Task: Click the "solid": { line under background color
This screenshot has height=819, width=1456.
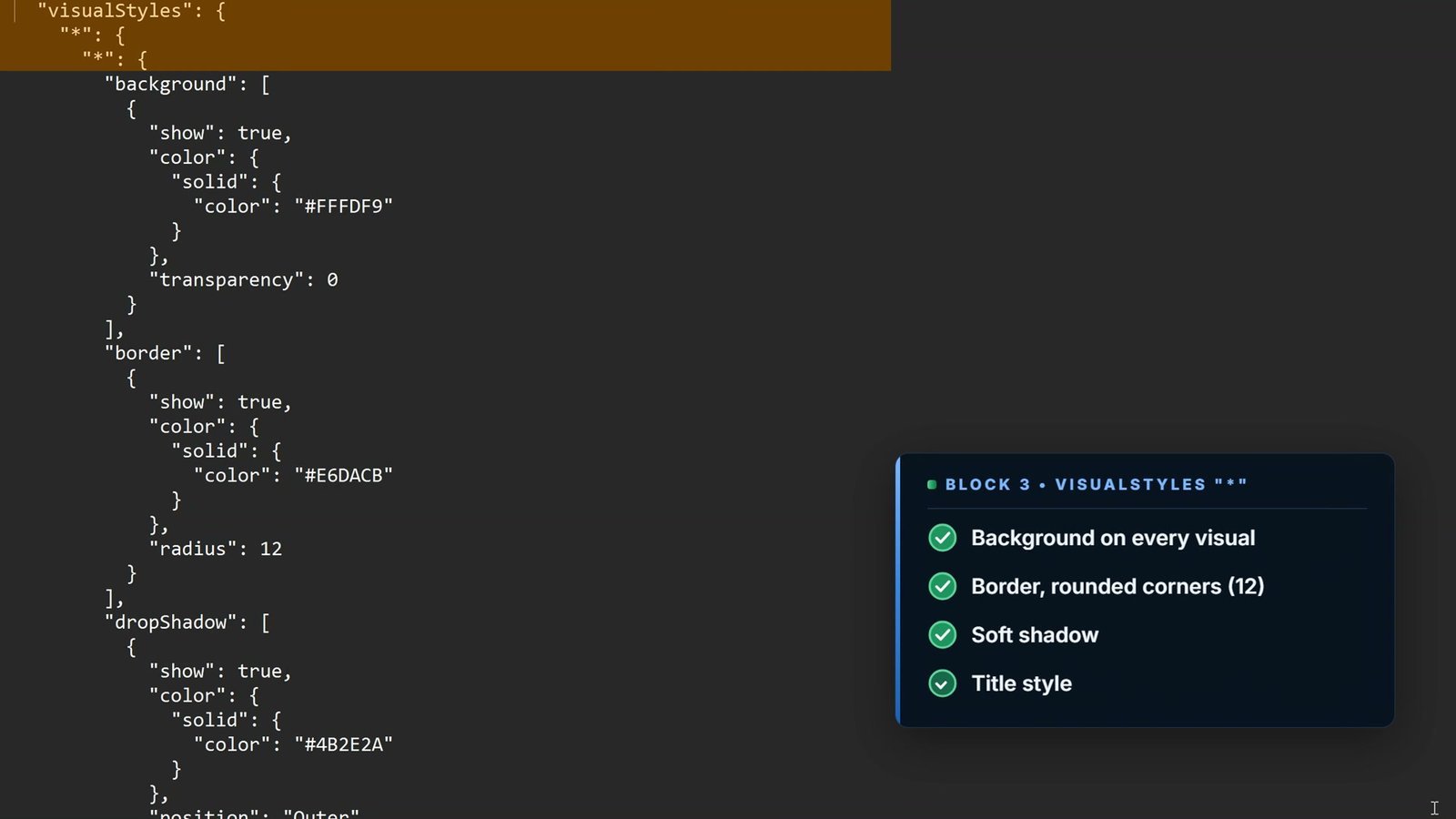Action: point(227,182)
